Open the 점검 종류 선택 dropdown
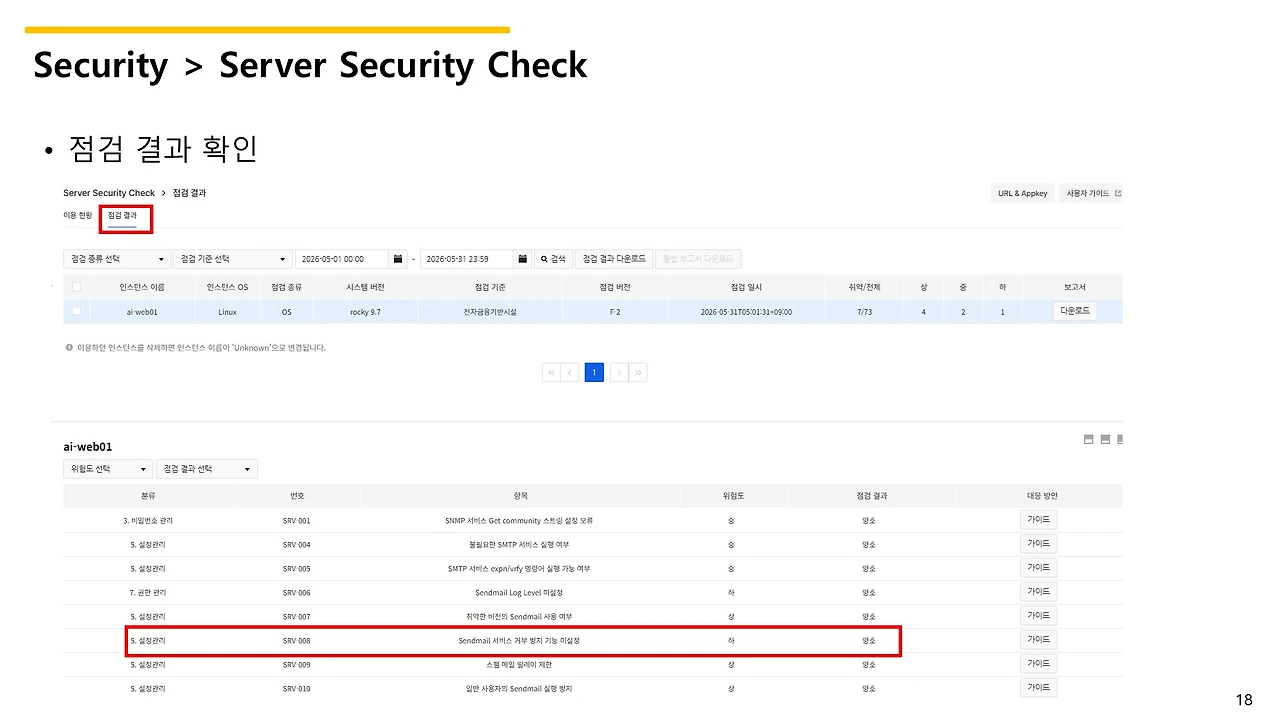Screen dimensions: 1280x720 (116, 259)
